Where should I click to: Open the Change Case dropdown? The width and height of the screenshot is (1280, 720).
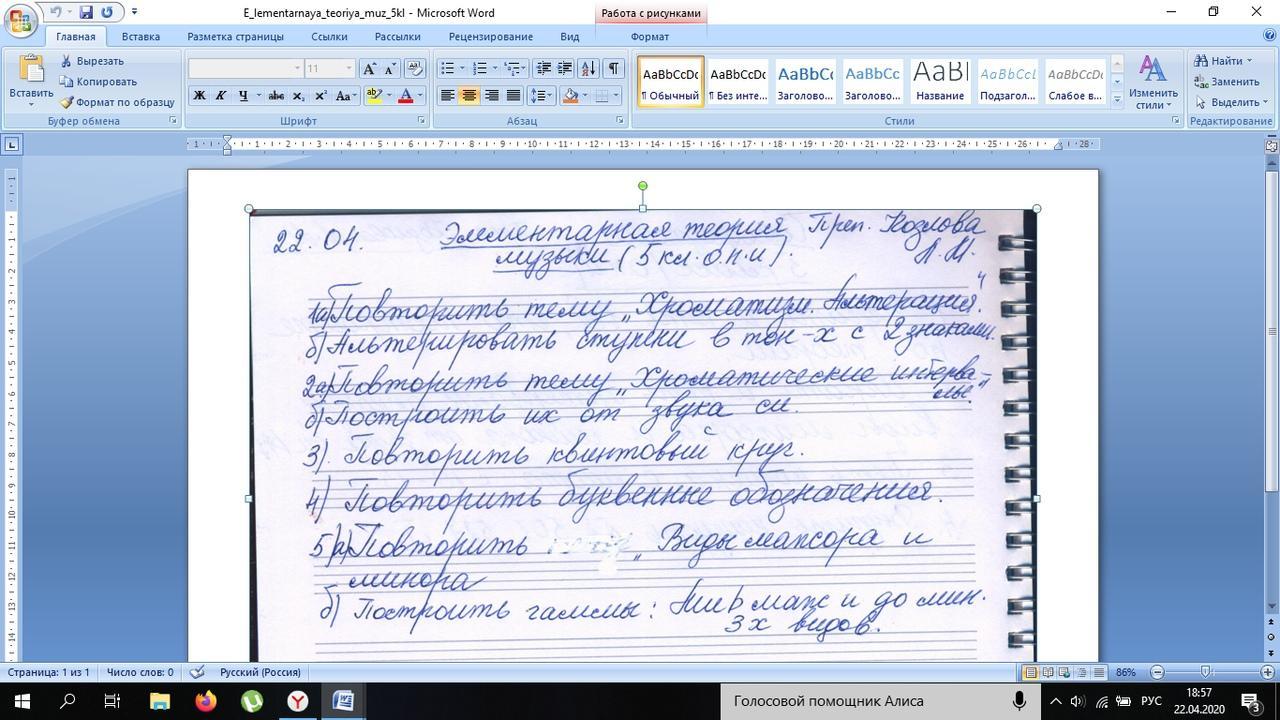tap(345, 95)
